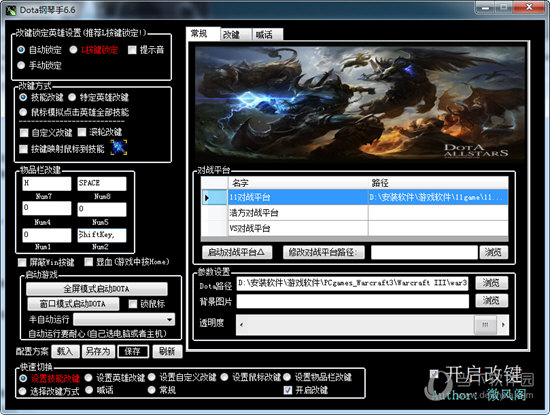Click 窗口模式启动DOTA button
The width and height of the screenshot is (550, 415).
point(73,304)
